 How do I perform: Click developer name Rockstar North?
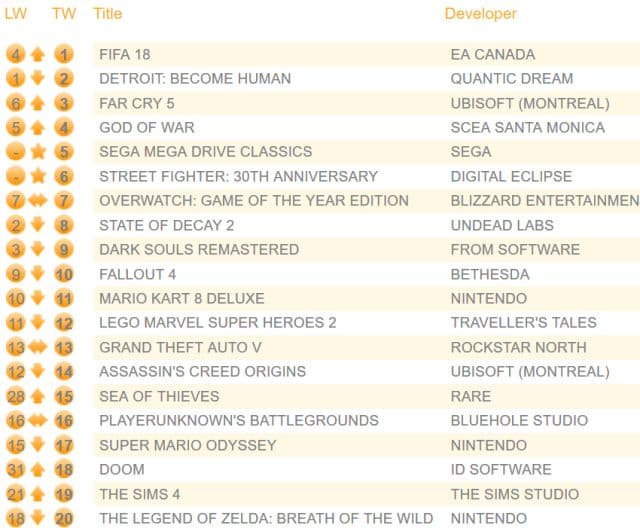tap(517, 347)
